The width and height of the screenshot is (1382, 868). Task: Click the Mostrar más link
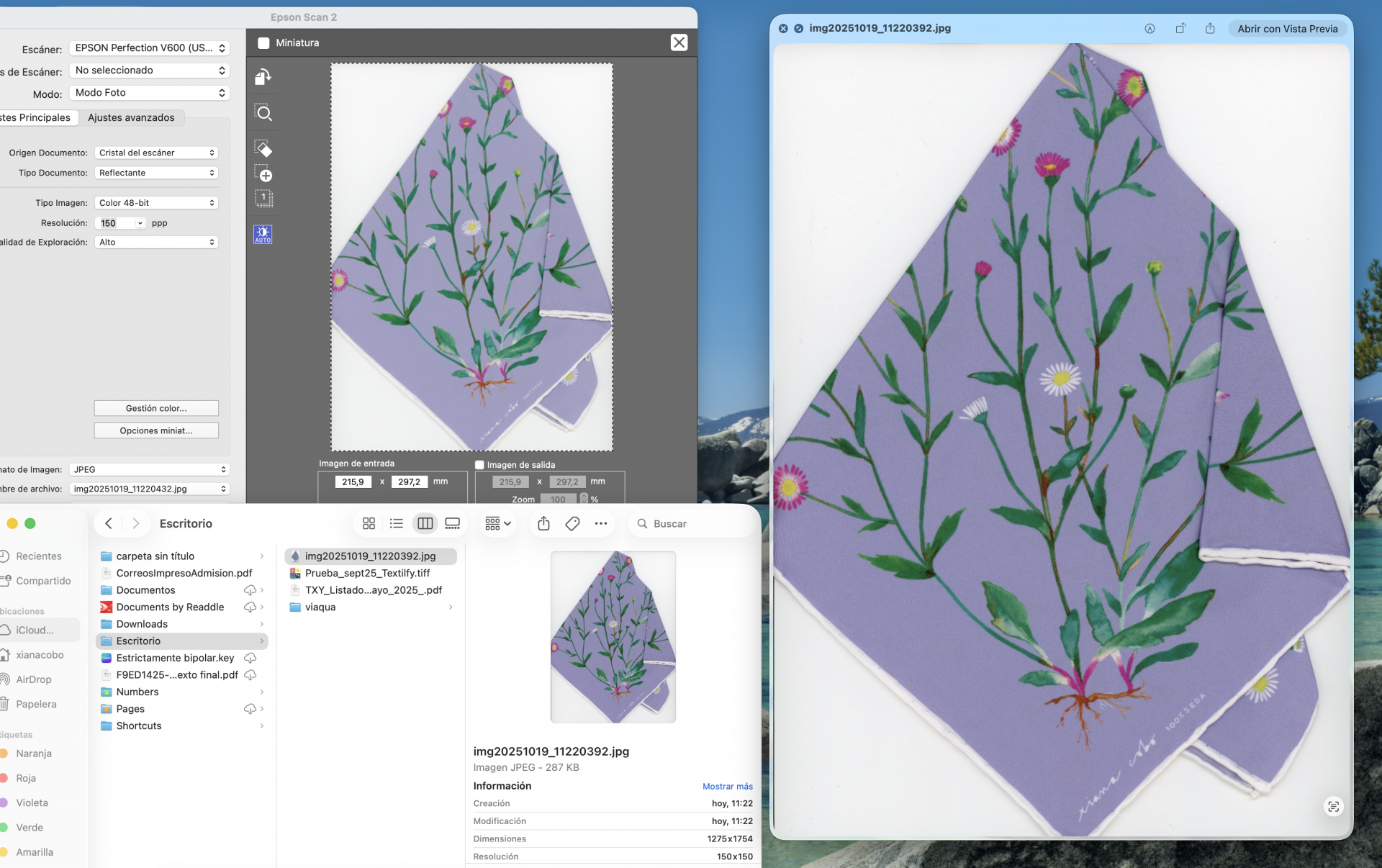(727, 786)
